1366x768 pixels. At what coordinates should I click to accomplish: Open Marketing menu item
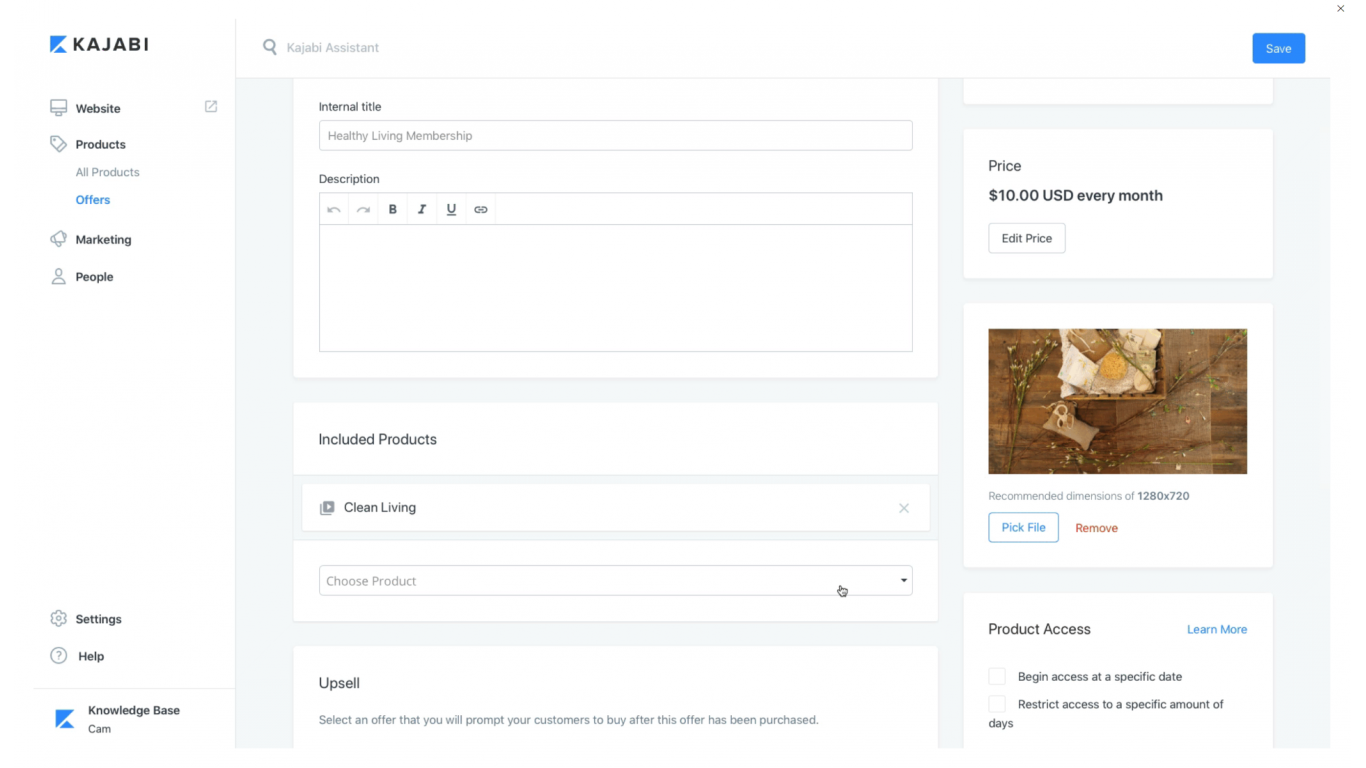pos(103,239)
